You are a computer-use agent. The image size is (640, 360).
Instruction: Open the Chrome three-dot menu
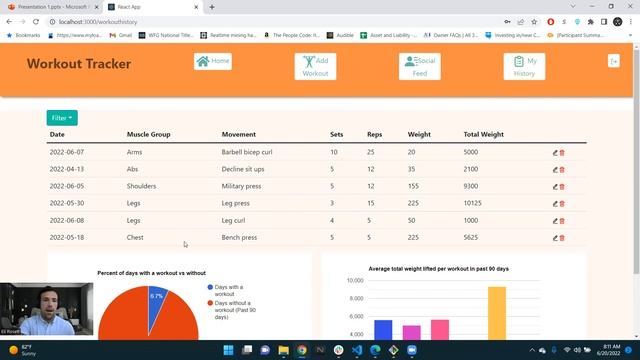(631, 22)
